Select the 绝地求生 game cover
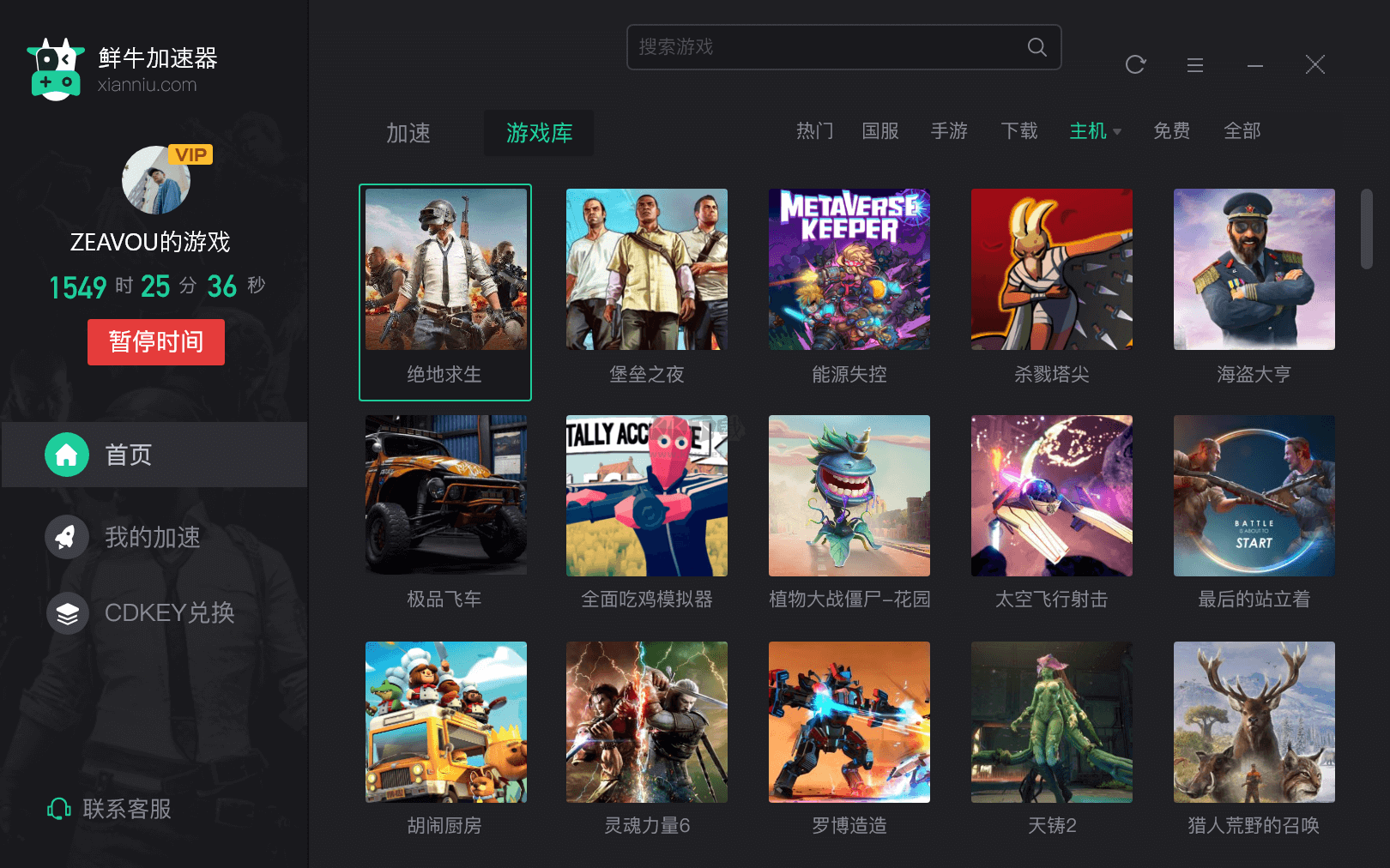 coord(446,269)
